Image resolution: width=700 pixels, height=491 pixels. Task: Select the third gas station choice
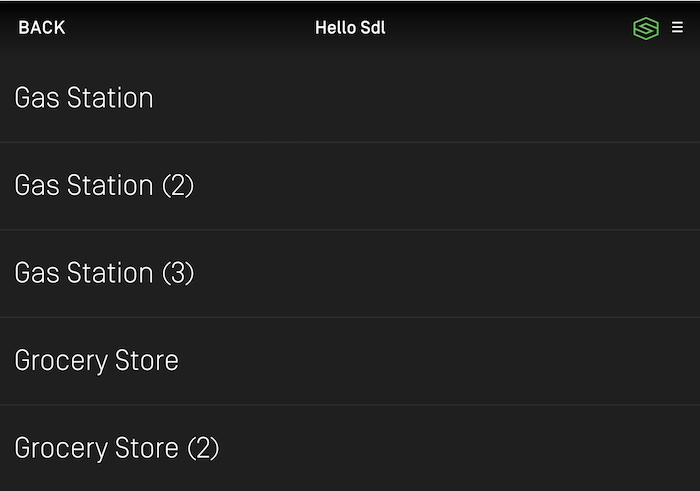click(x=104, y=273)
